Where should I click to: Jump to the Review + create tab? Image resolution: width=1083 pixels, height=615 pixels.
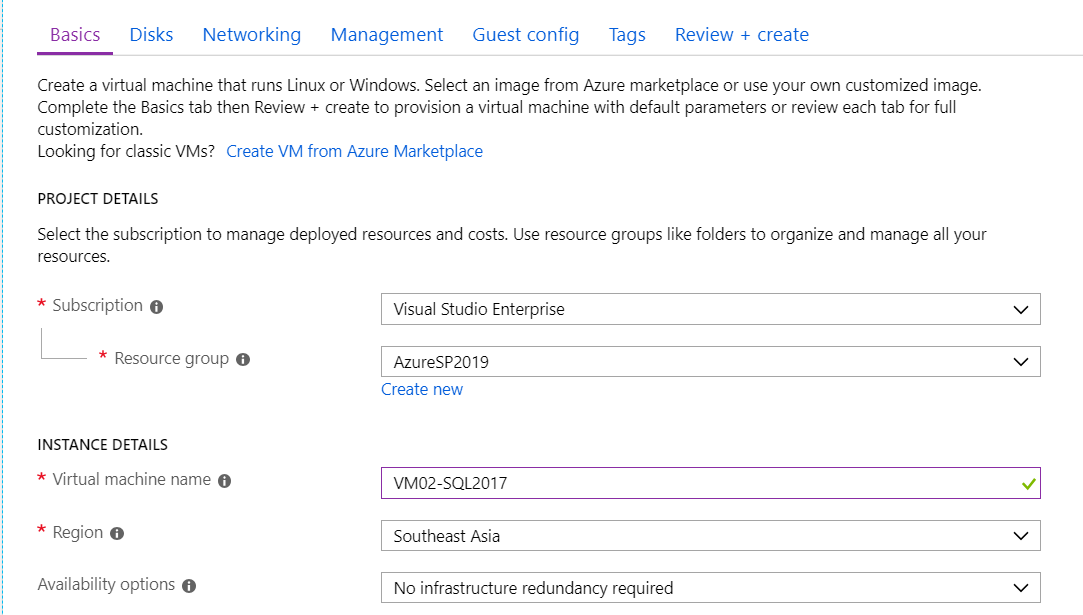click(x=741, y=35)
